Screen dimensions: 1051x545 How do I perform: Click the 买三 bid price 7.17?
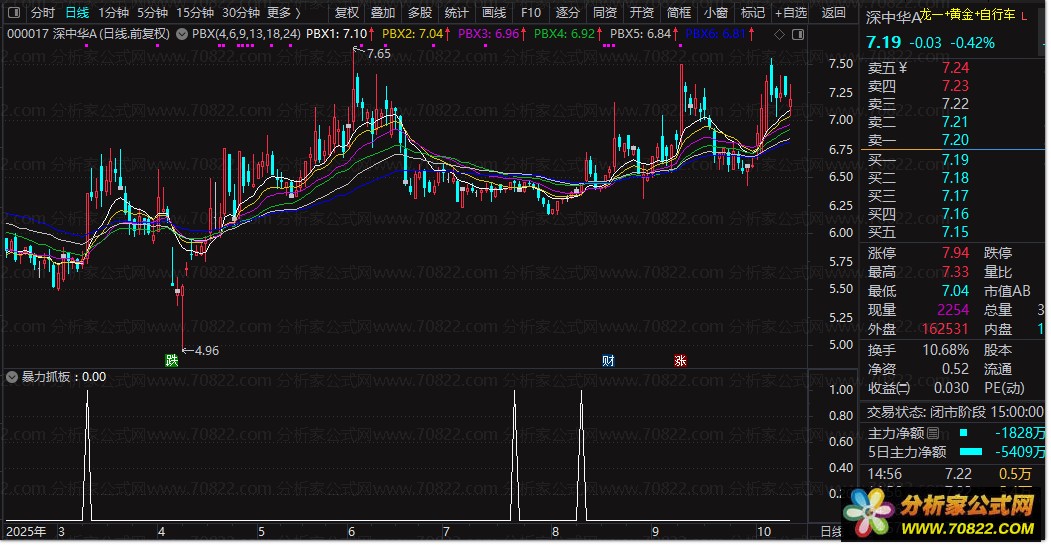click(x=955, y=196)
